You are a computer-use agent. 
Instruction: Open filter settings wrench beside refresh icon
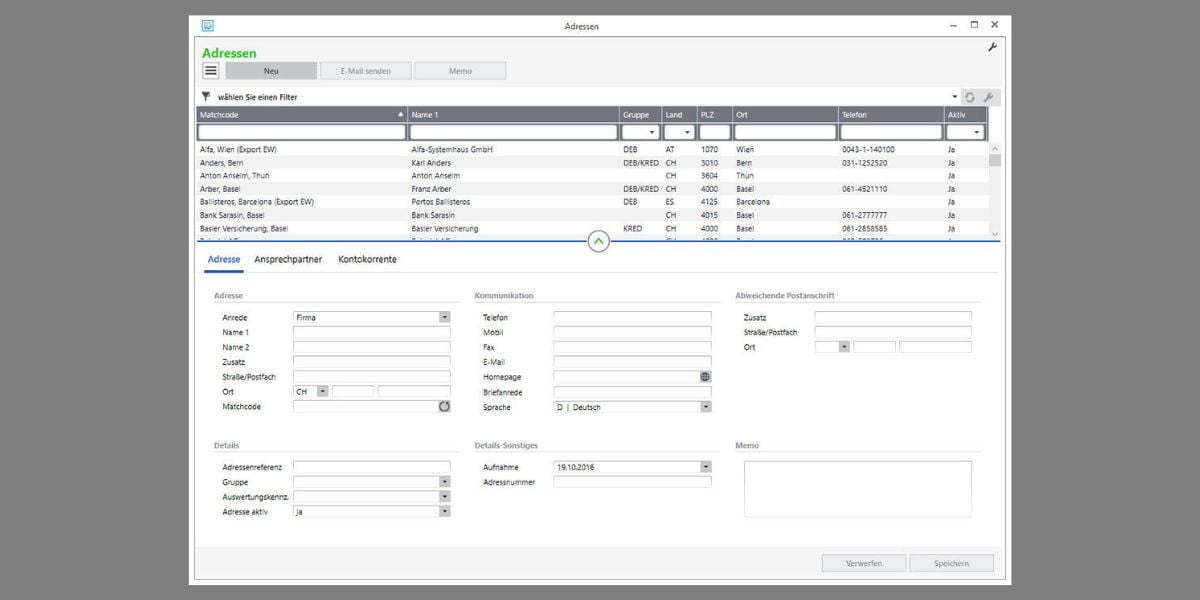click(988, 97)
